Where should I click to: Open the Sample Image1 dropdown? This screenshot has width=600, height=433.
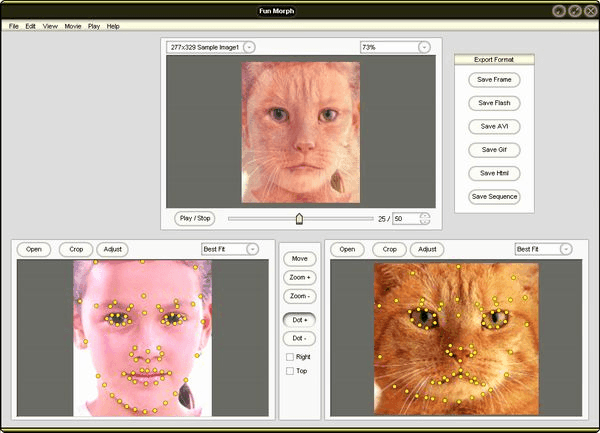click(x=249, y=47)
